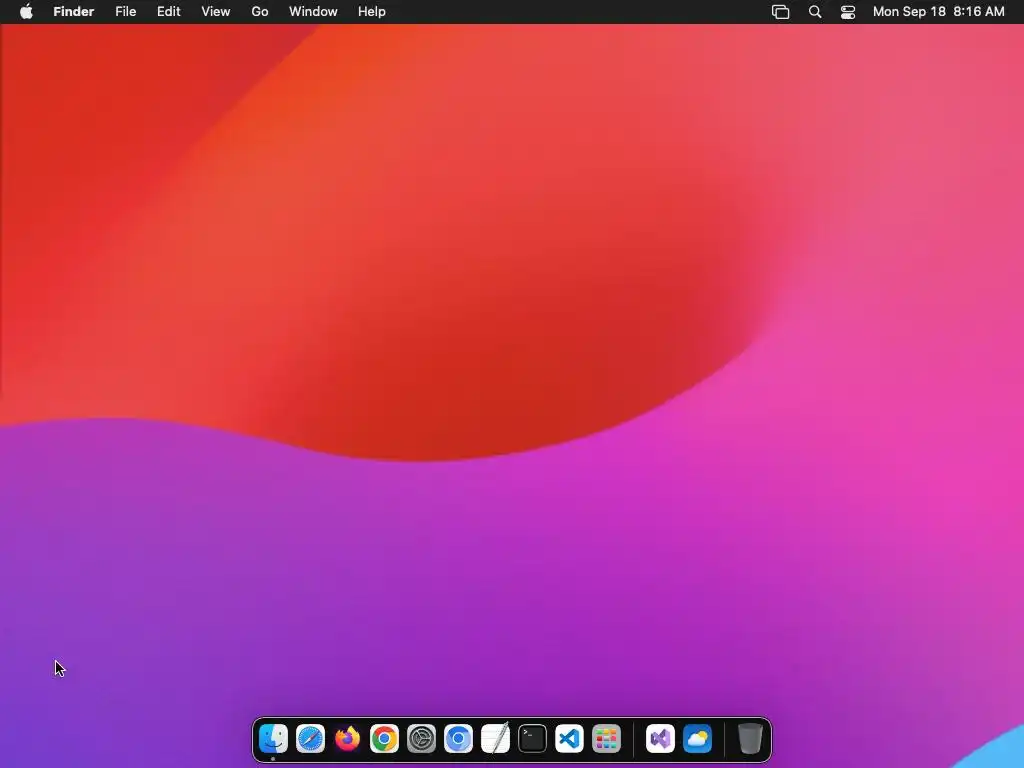
Task: Open the Edit menu
Action: coord(168,12)
